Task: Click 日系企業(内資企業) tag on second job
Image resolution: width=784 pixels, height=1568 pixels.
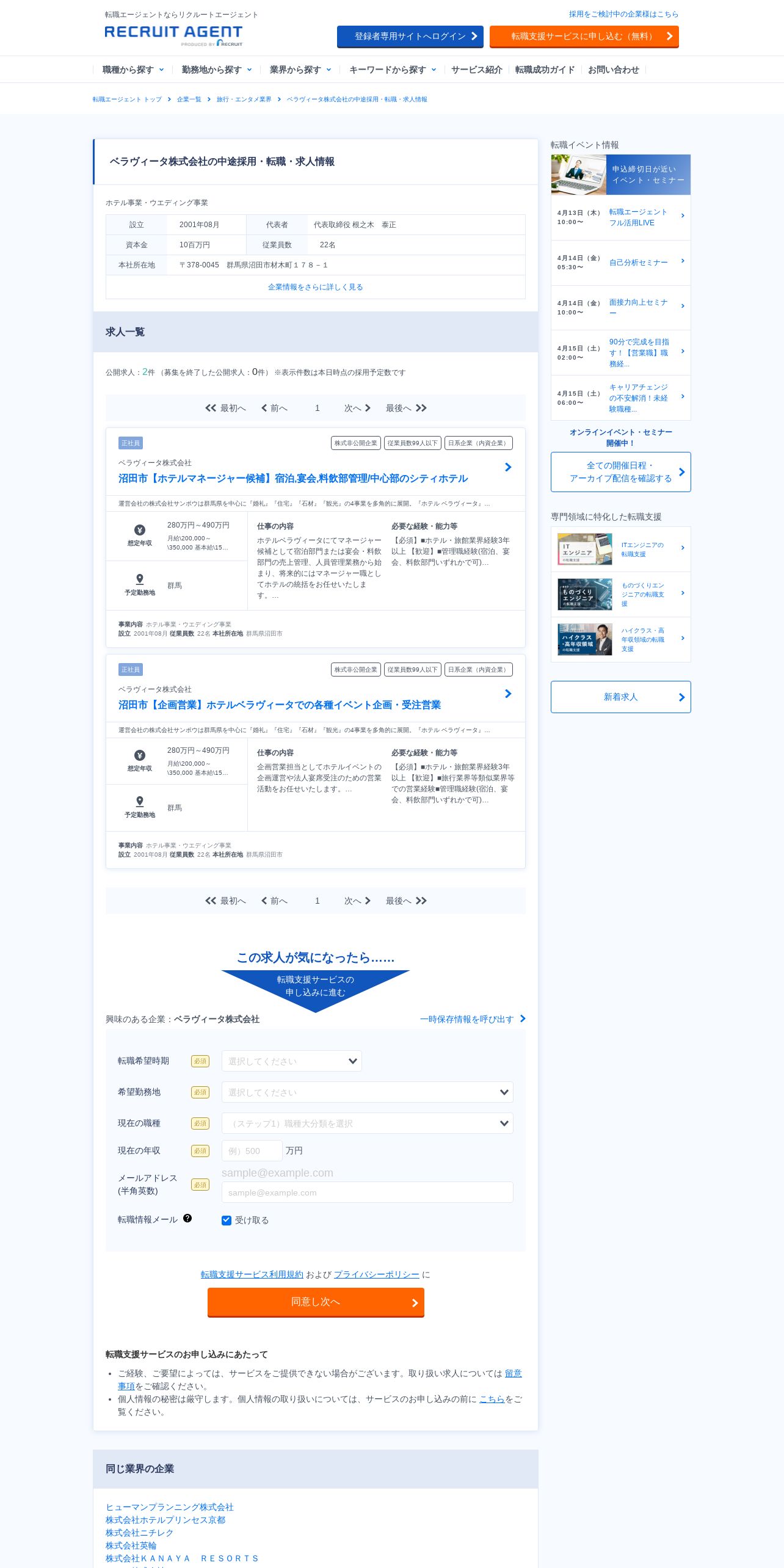Action: click(x=479, y=670)
